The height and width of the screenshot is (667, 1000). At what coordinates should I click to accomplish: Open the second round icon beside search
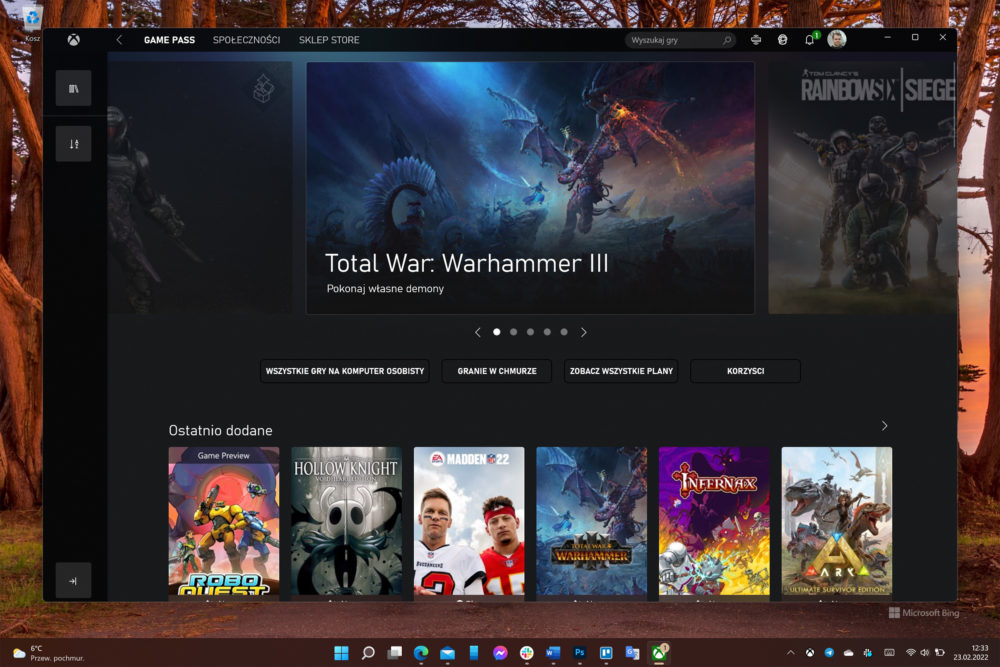pyautogui.click(x=783, y=40)
